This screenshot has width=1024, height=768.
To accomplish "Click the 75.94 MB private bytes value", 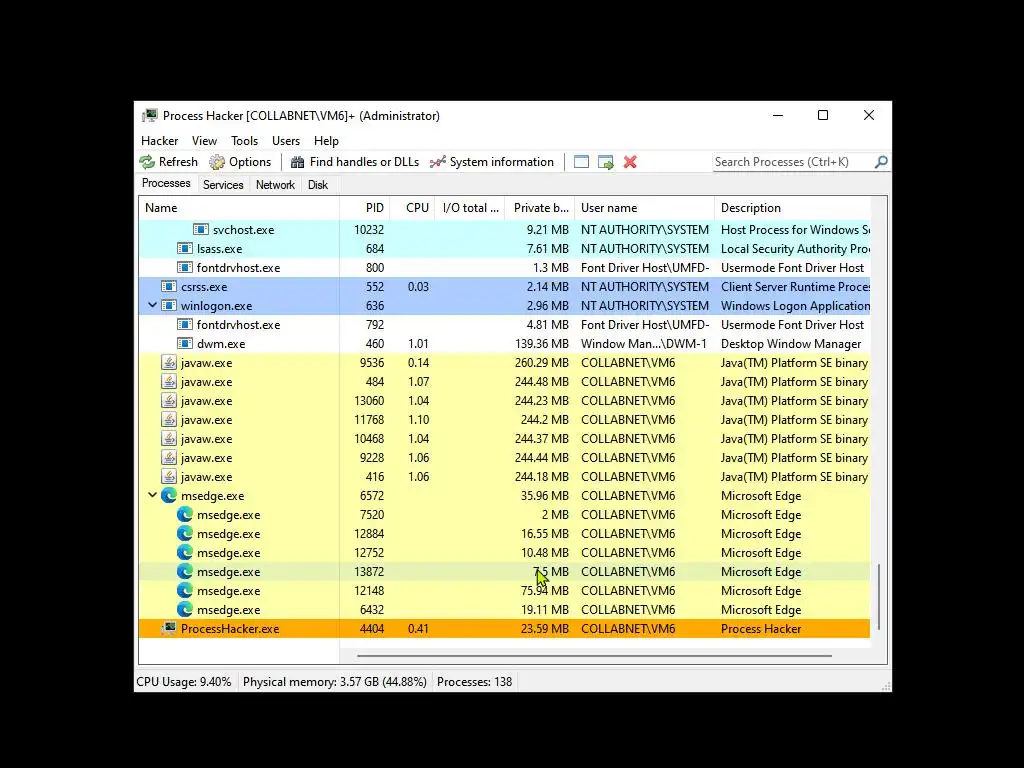I will [x=545, y=590].
